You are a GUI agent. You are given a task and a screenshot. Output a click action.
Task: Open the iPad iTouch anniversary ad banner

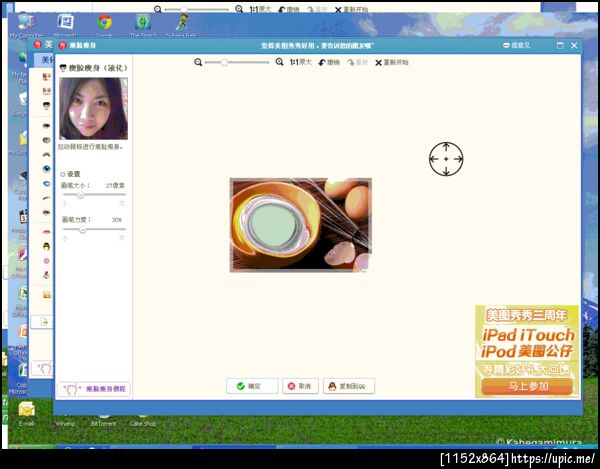coord(527,351)
